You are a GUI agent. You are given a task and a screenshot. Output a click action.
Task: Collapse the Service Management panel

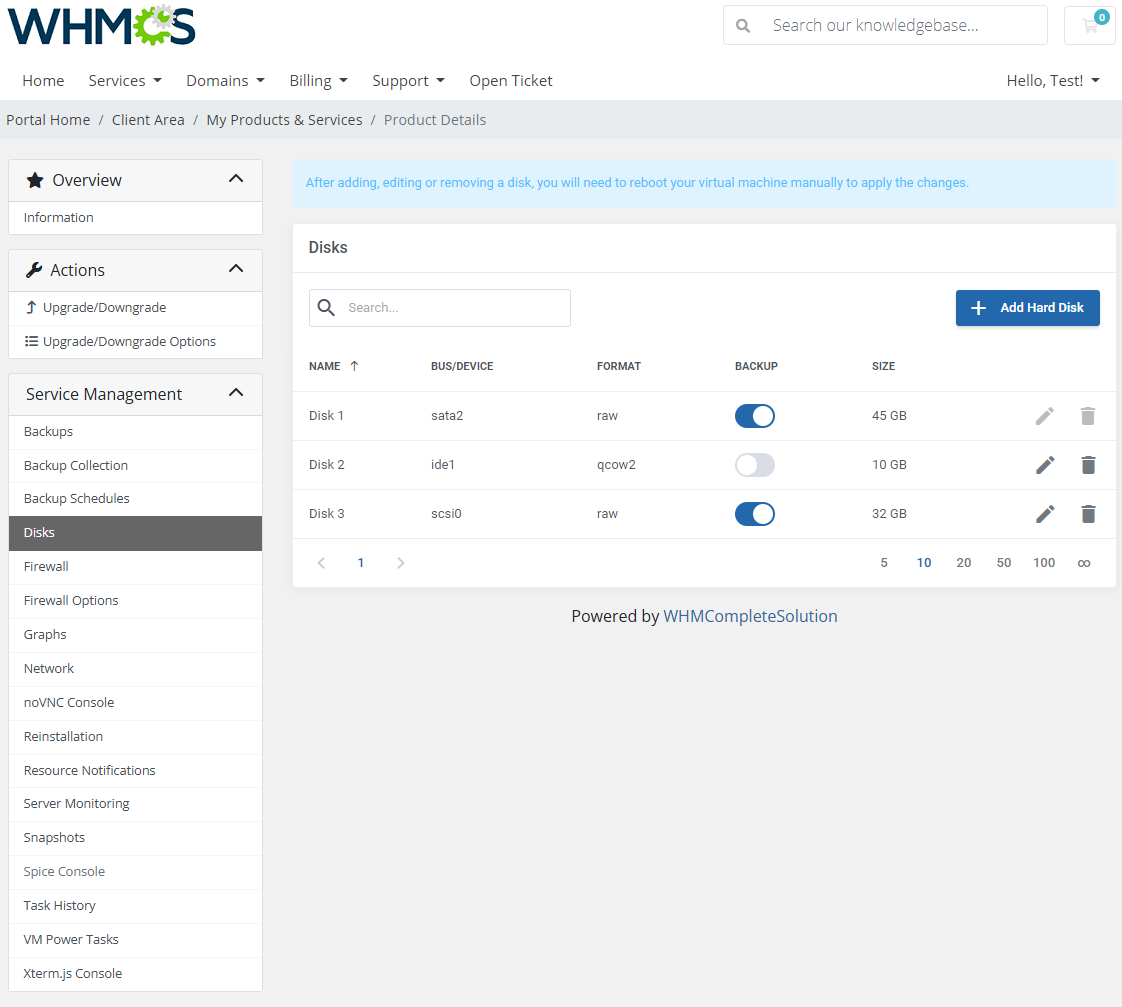pos(236,393)
